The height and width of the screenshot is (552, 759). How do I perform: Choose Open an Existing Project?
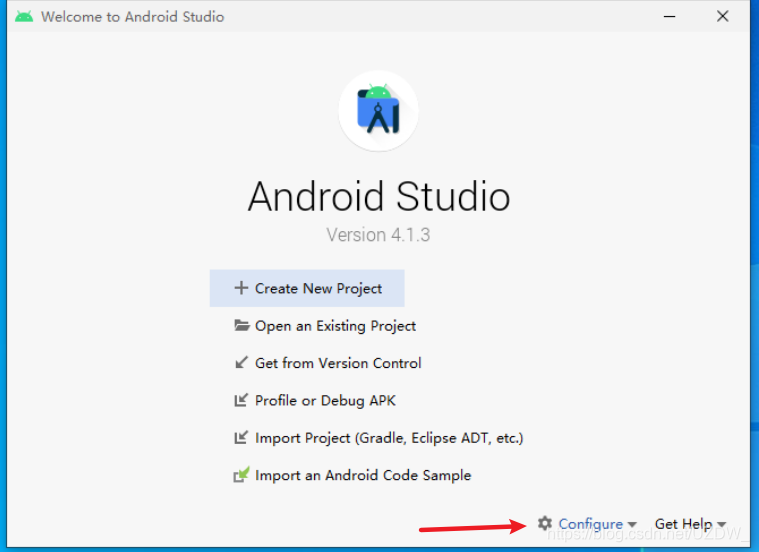(x=324, y=325)
